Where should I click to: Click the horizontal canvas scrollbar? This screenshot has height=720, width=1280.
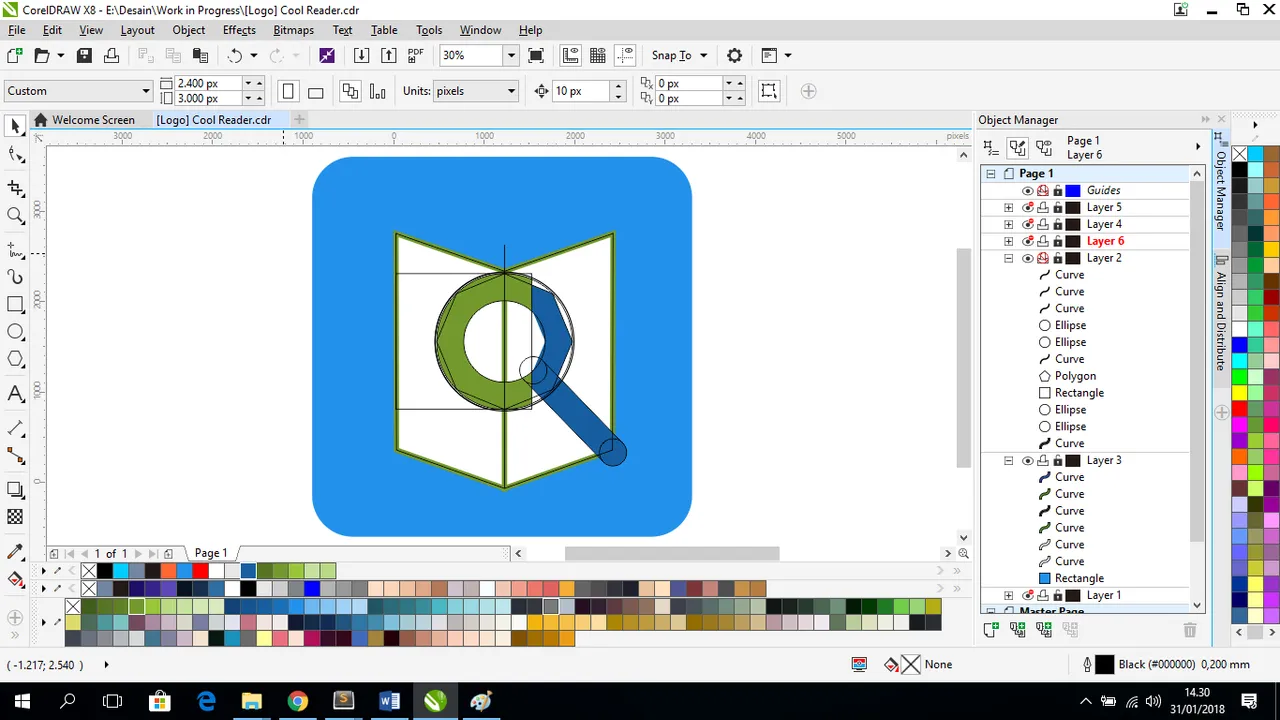tap(671, 553)
